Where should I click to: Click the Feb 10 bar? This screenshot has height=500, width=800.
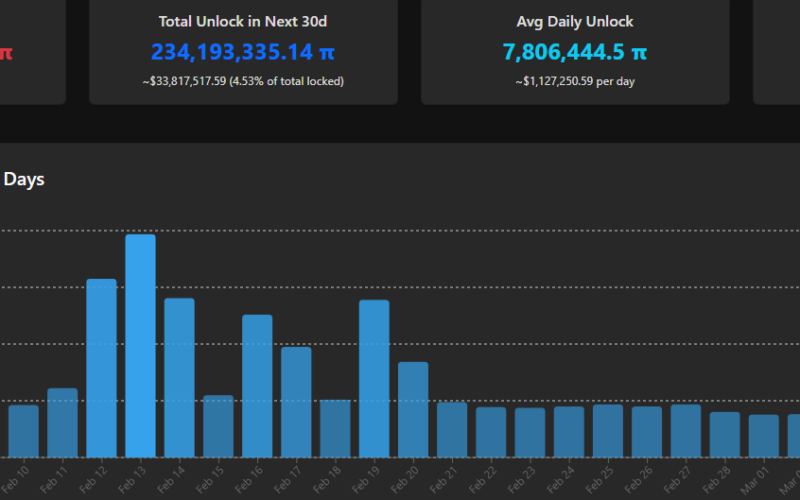pos(23,430)
